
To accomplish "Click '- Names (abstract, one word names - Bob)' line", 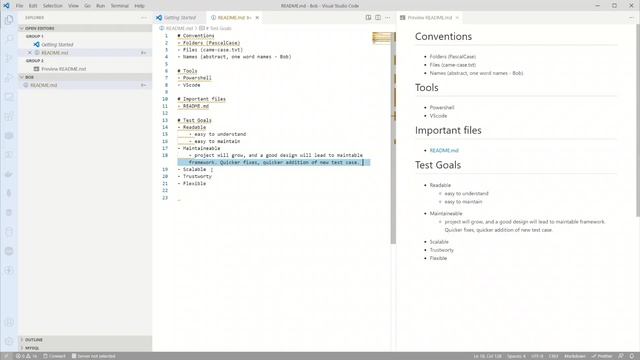I will click(x=234, y=57).
